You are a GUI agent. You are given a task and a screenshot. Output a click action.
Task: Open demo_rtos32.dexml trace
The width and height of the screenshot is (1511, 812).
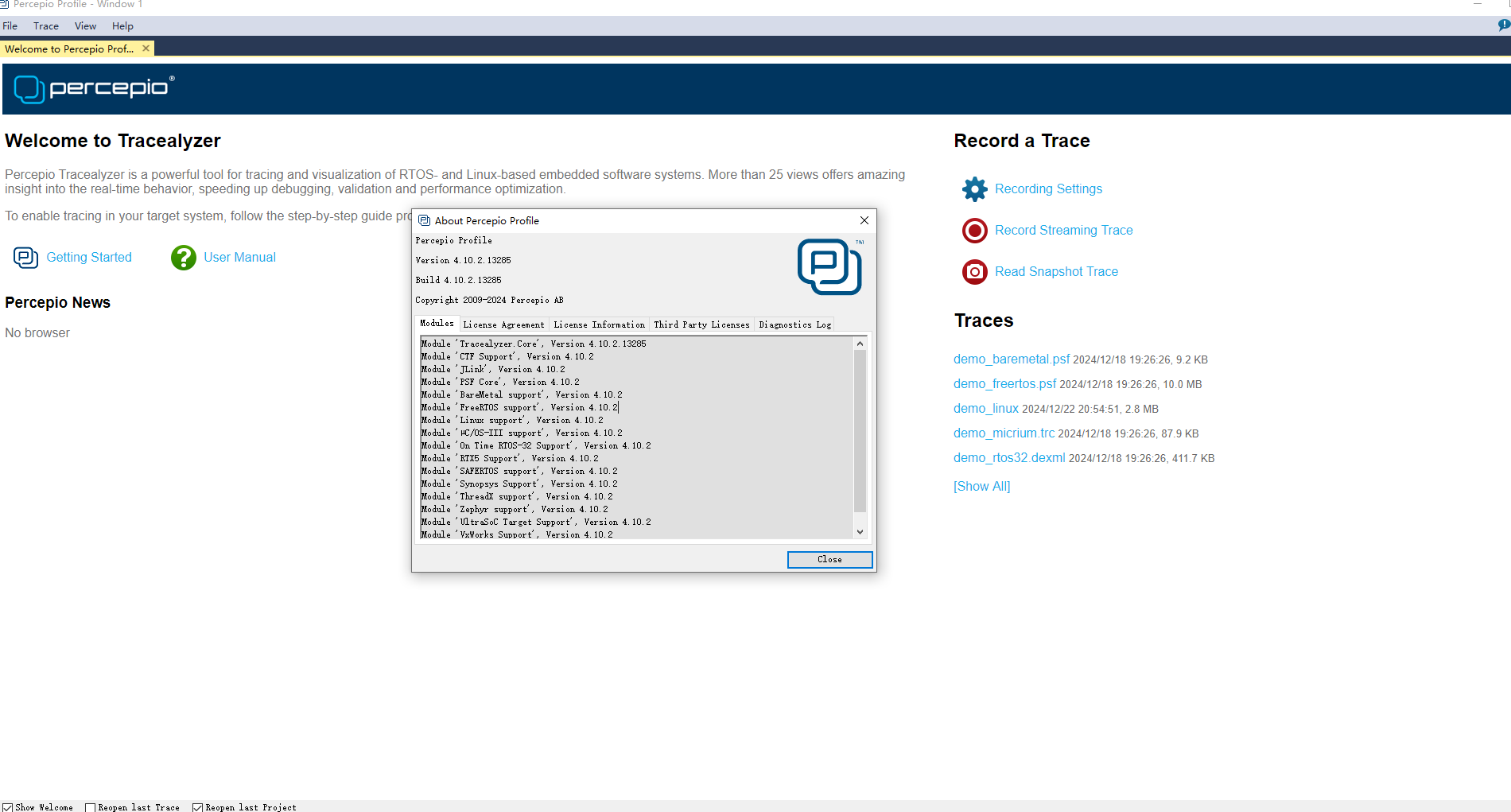1009,458
